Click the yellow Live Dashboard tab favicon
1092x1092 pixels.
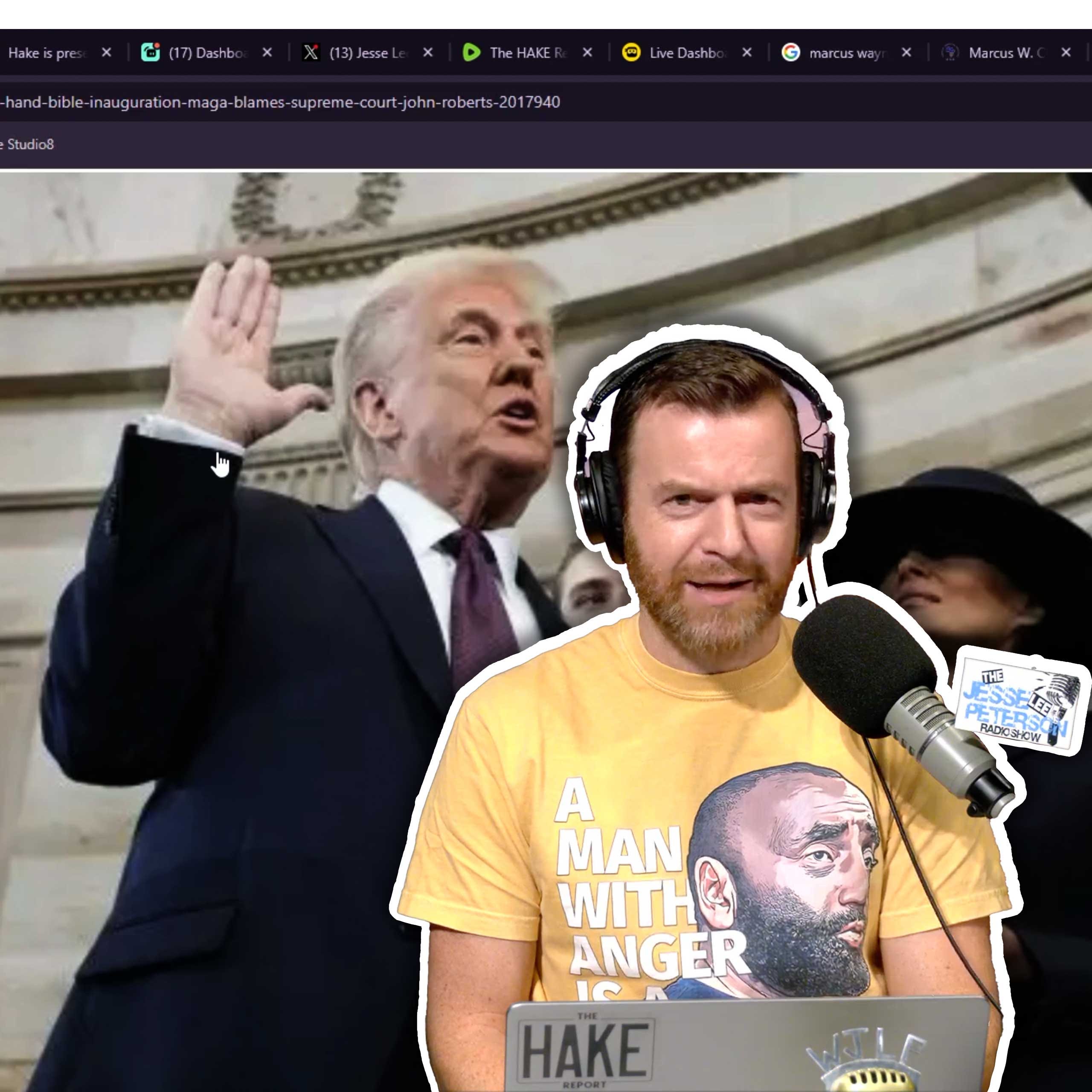pyautogui.click(x=631, y=52)
